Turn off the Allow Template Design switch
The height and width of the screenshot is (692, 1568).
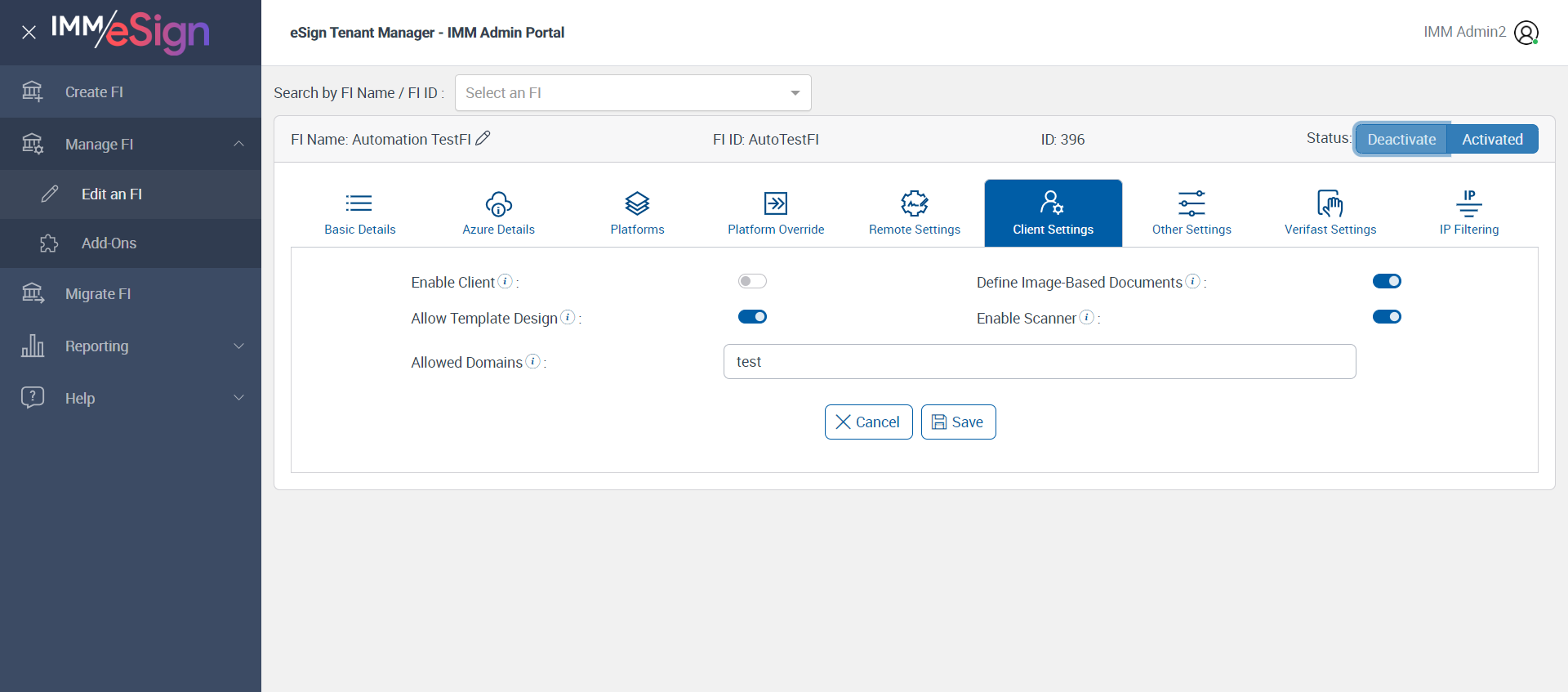coord(752,317)
